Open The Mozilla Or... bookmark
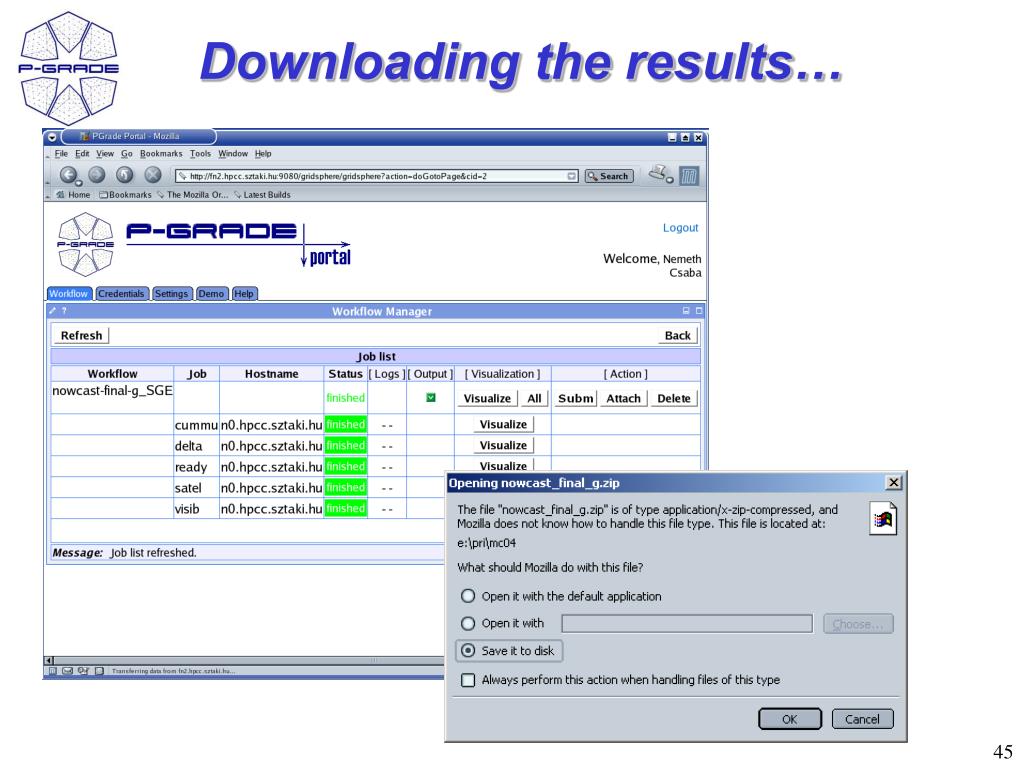 point(193,195)
